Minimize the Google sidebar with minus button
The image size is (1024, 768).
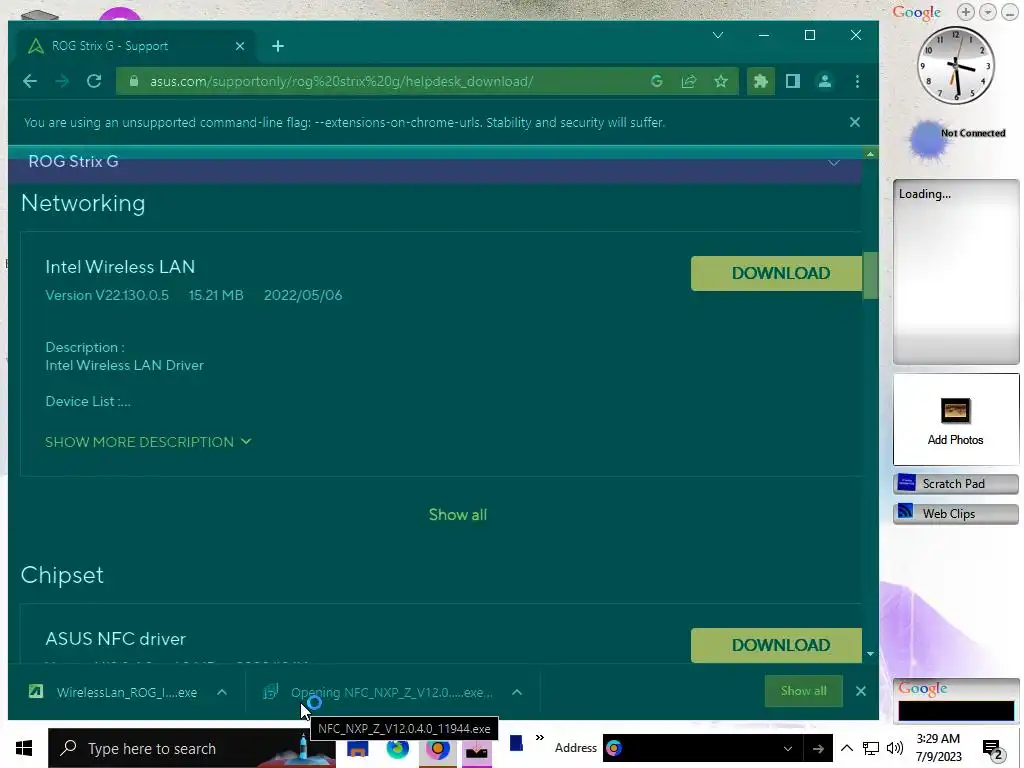1010,12
